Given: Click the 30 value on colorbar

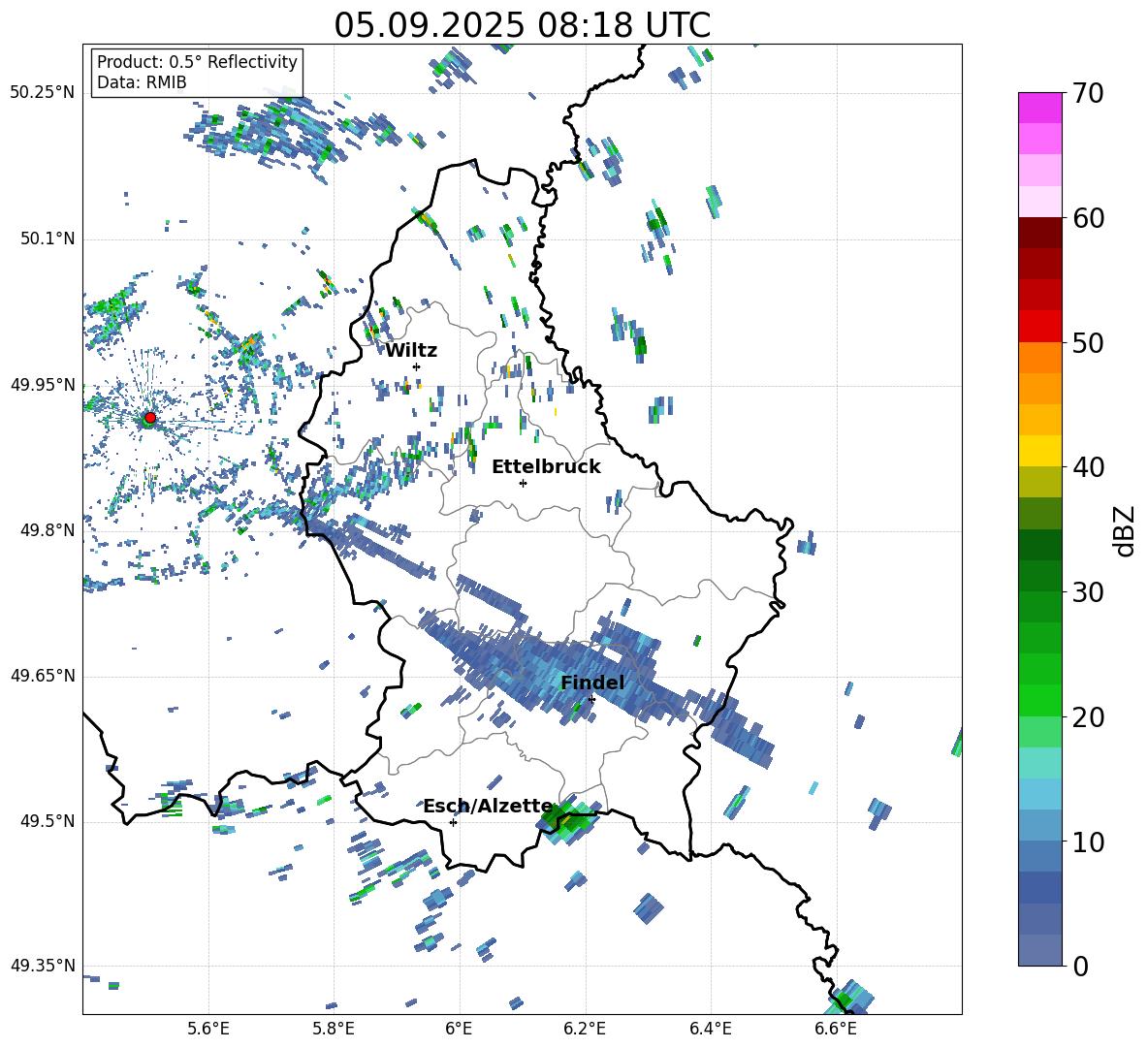Looking at the screenshot, I should [x=1088, y=592].
